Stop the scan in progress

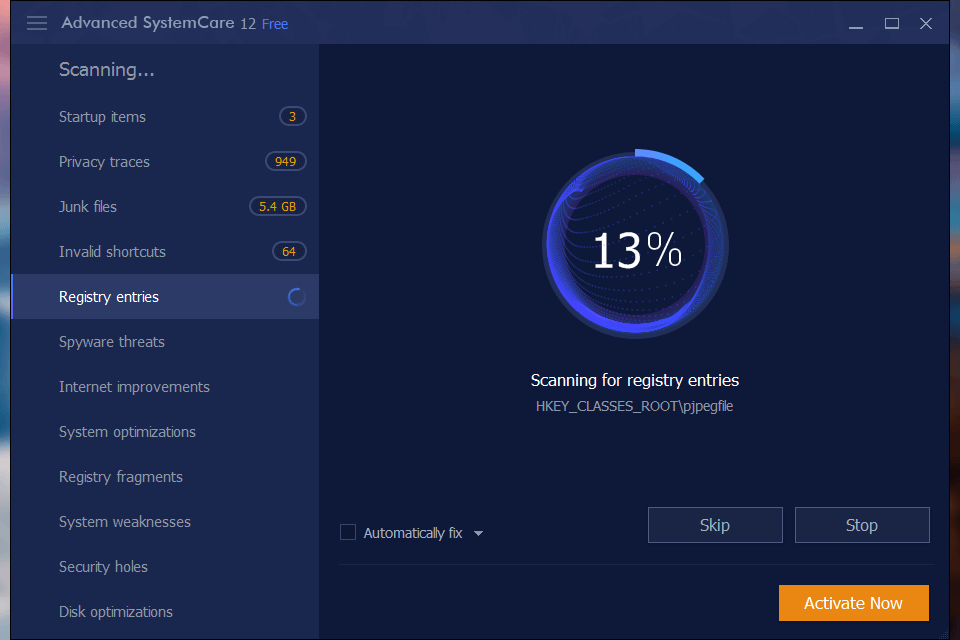tap(862, 524)
